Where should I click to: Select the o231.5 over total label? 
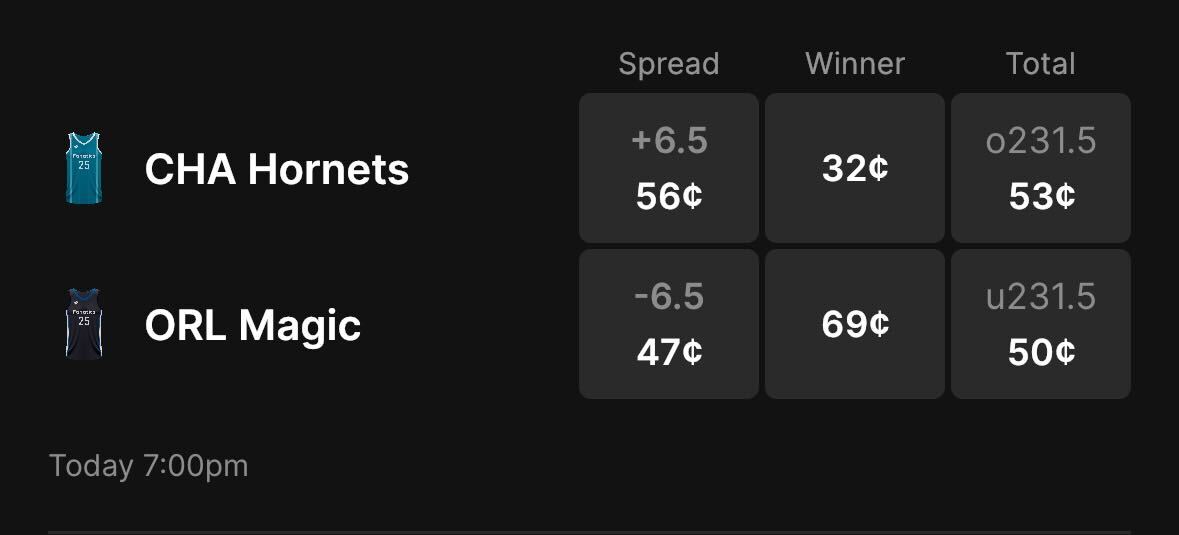coord(1041,141)
